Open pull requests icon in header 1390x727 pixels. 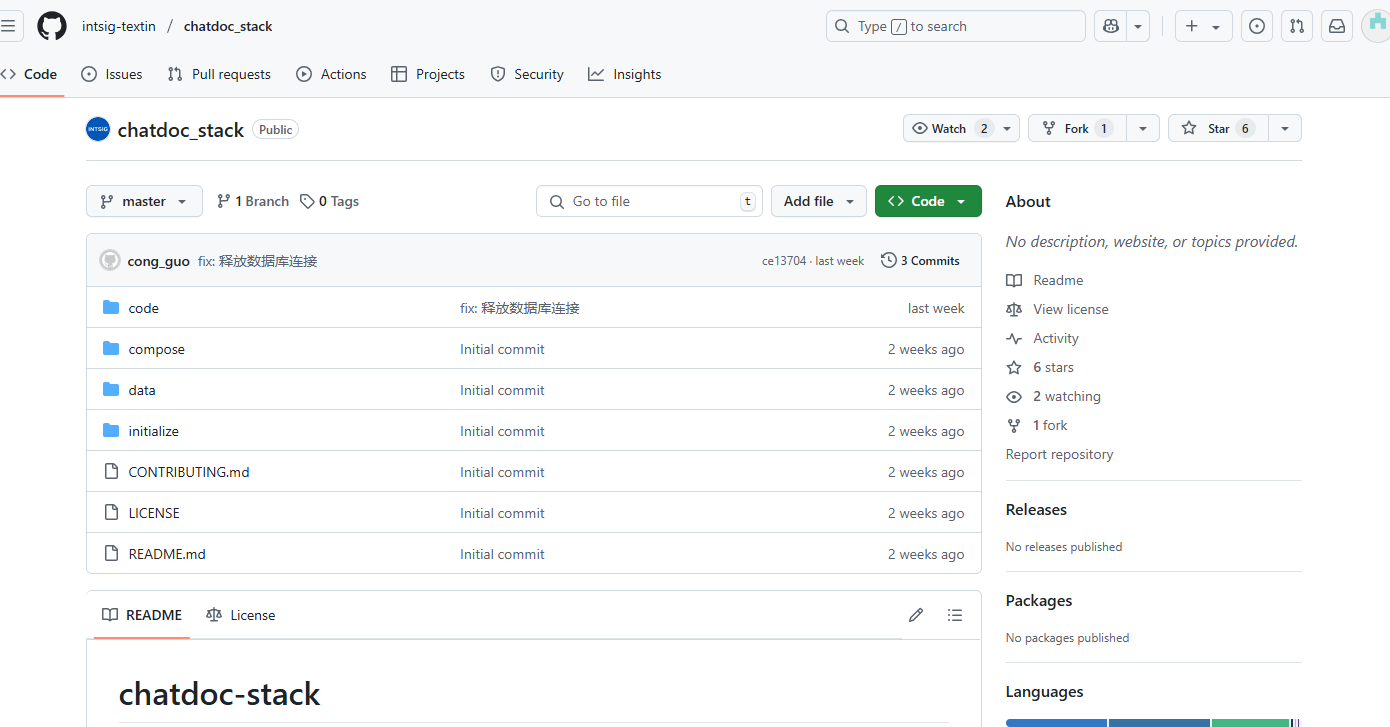1297,26
